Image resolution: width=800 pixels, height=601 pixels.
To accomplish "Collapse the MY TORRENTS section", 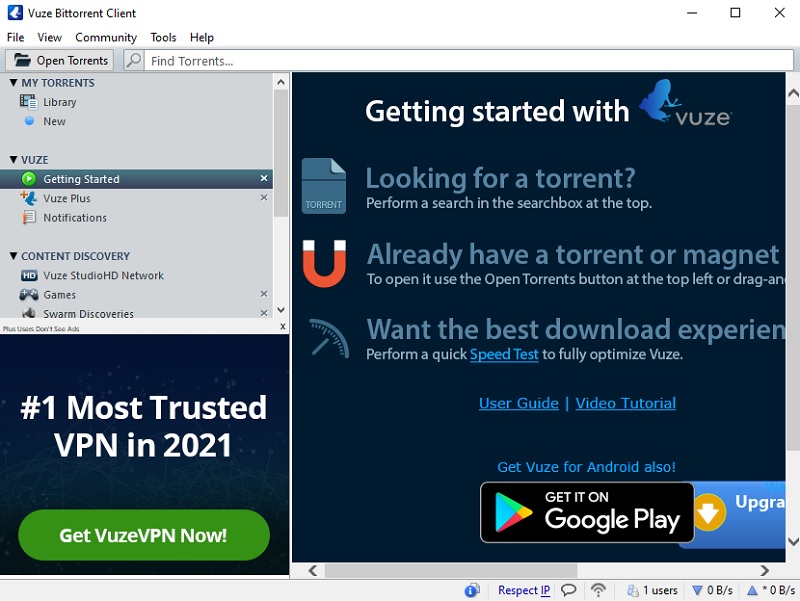I will pyautogui.click(x=13, y=83).
